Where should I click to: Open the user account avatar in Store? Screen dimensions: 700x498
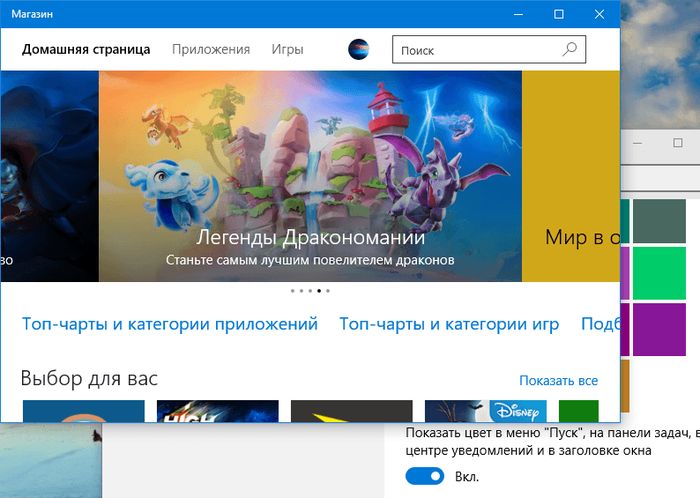(x=358, y=49)
